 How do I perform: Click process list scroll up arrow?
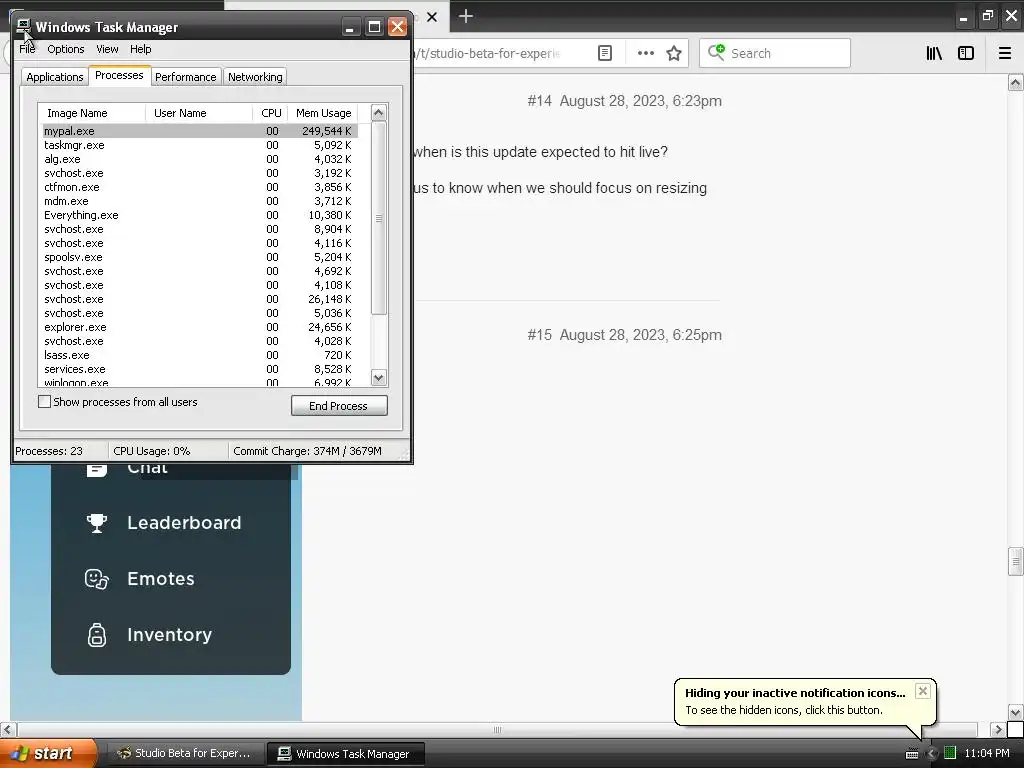[379, 112]
